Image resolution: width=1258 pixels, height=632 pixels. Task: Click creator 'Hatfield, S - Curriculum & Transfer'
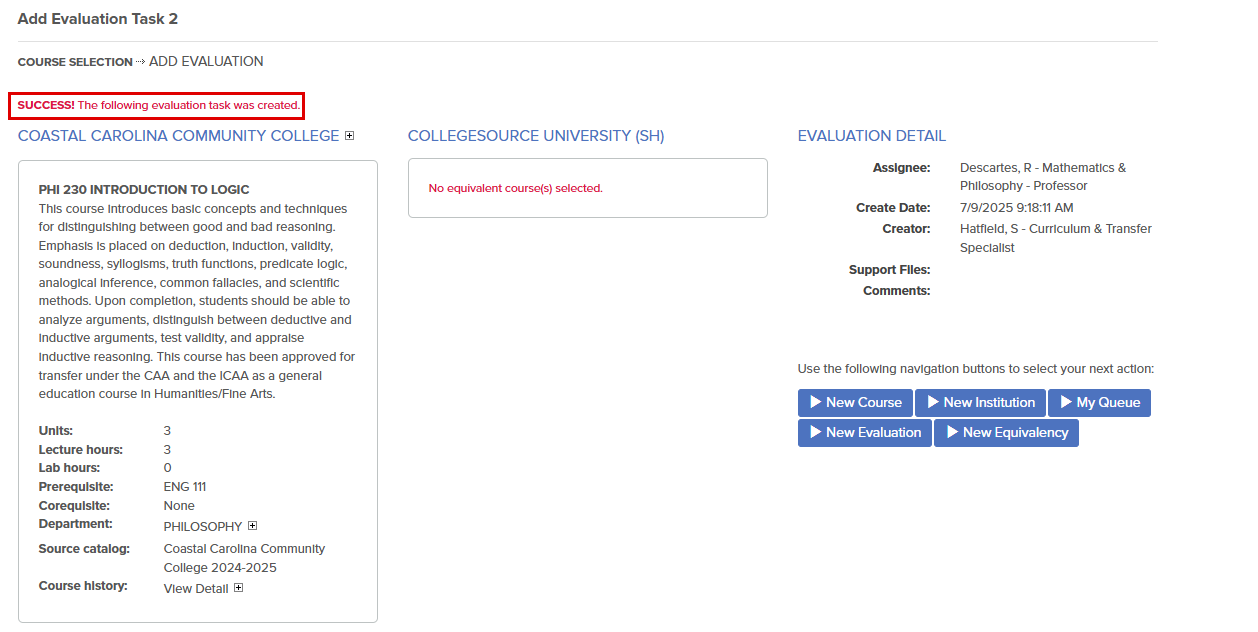[1056, 238]
